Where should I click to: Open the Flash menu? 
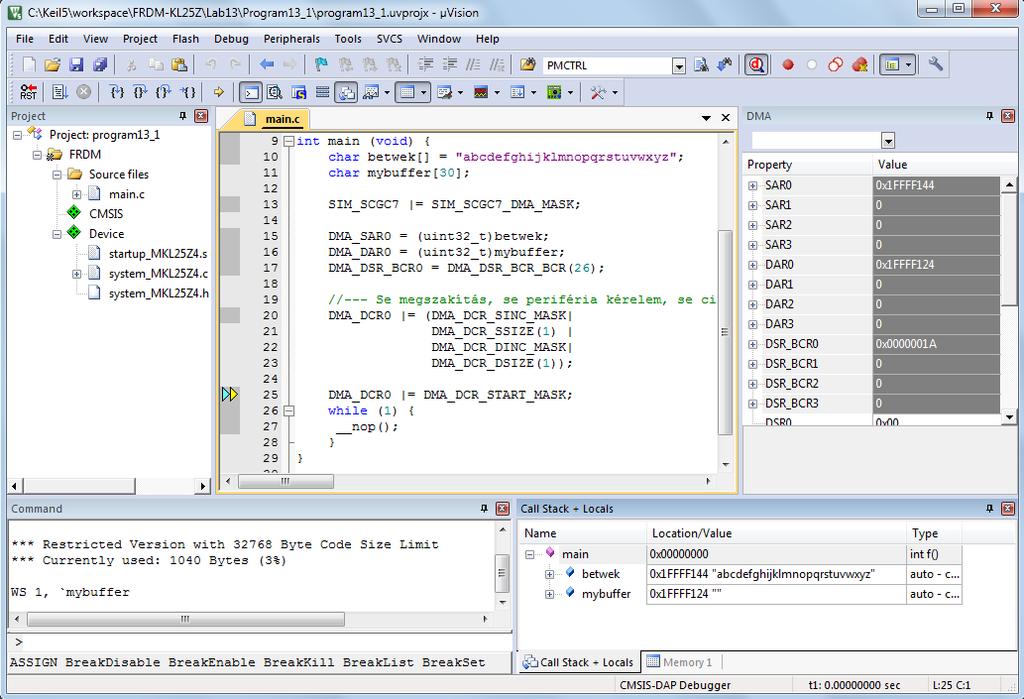[x=185, y=39]
